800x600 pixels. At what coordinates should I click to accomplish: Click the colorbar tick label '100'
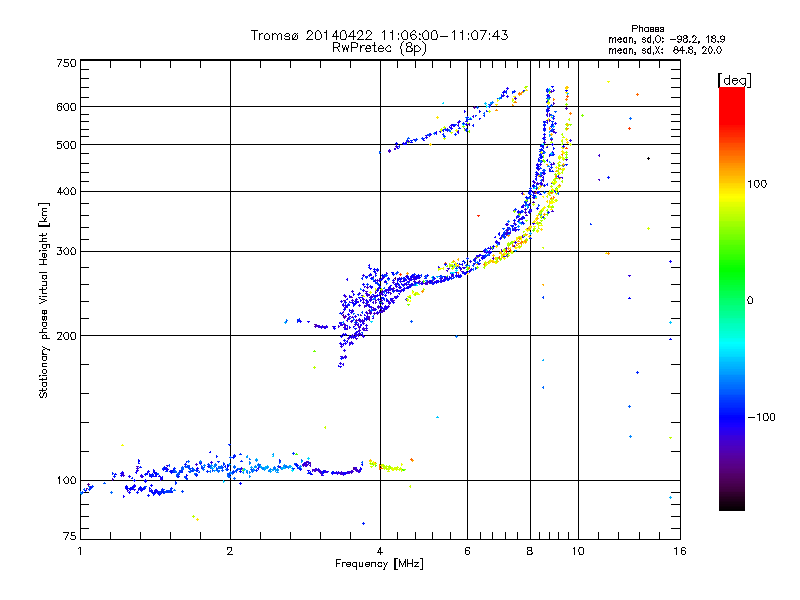pyautogui.click(x=757, y=184)
